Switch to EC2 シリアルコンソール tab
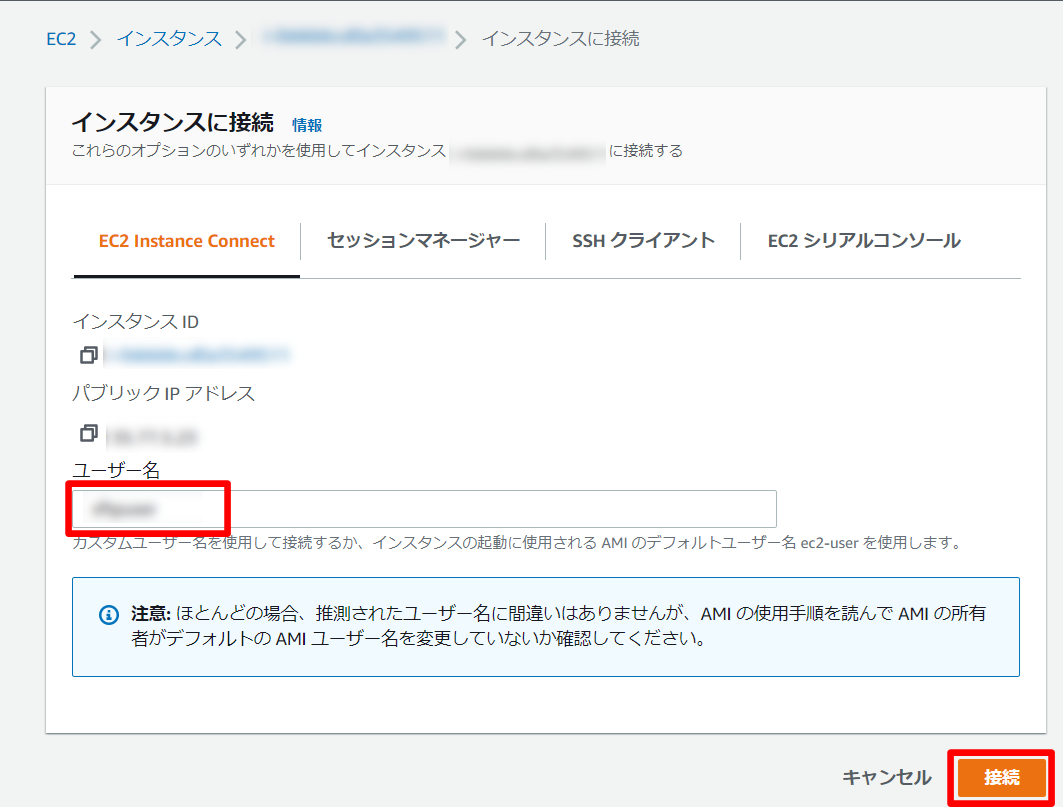 pos(864,241)
